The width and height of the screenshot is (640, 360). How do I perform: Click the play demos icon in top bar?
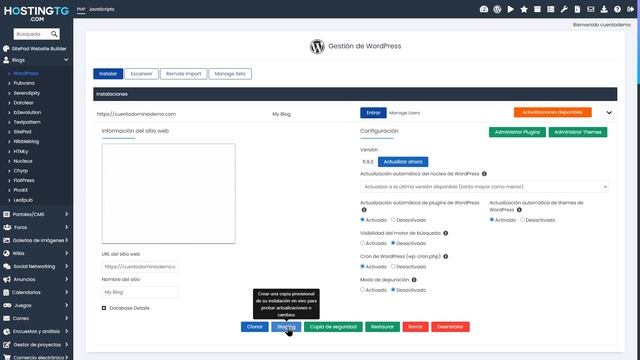pyautogui.click(x=511, y=9)
